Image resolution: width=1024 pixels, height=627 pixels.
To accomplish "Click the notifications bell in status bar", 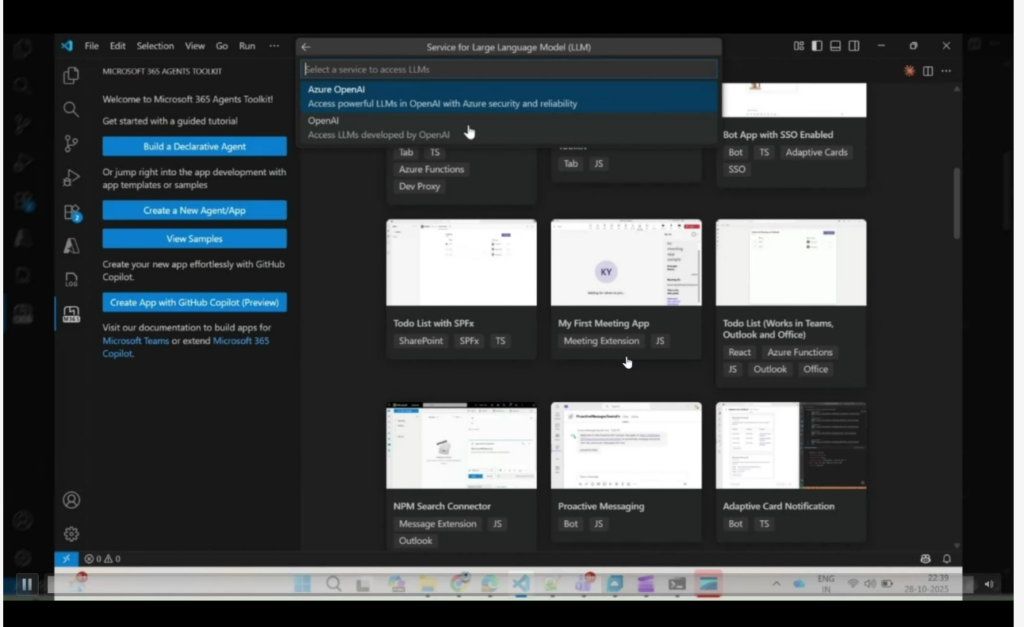I will 946,559.
